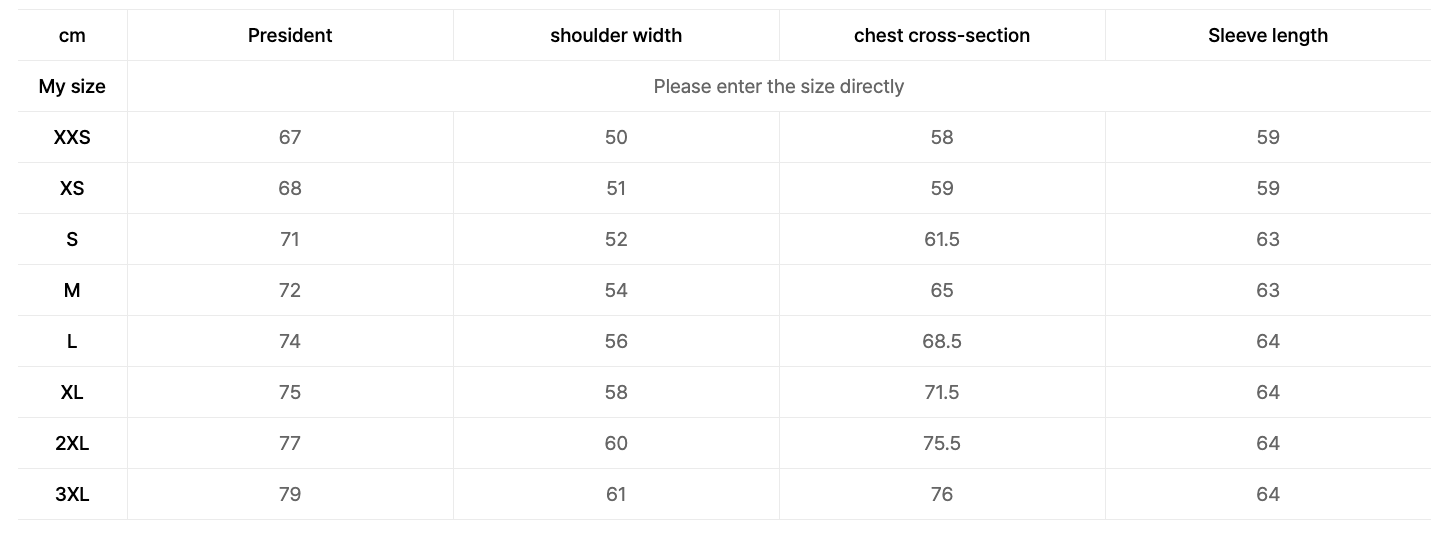Screen dimensions: 1442x544
Task: Click President value 79 for 3XL
Action: pos(290,495)
